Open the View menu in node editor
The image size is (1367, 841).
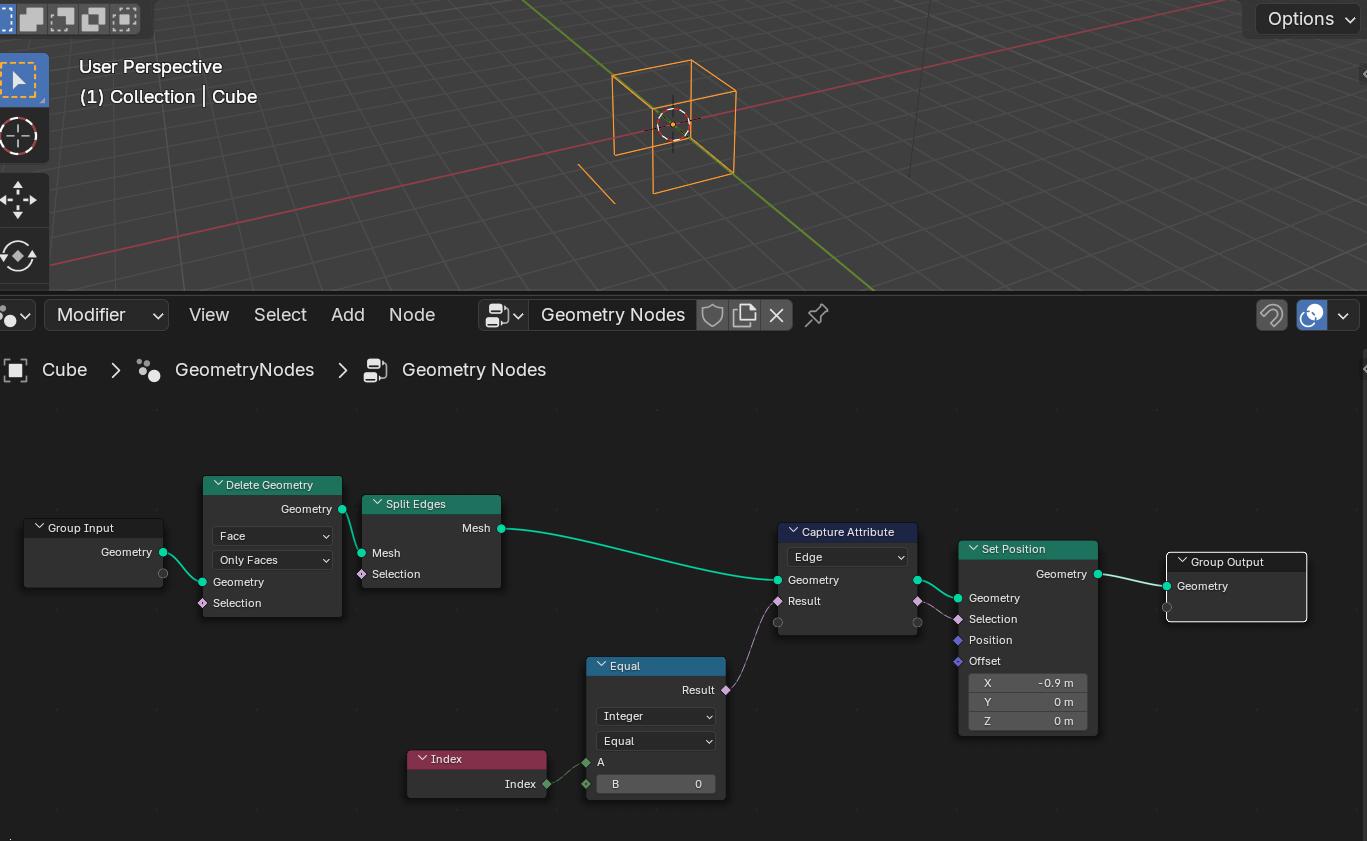click(x=209, y=315)
